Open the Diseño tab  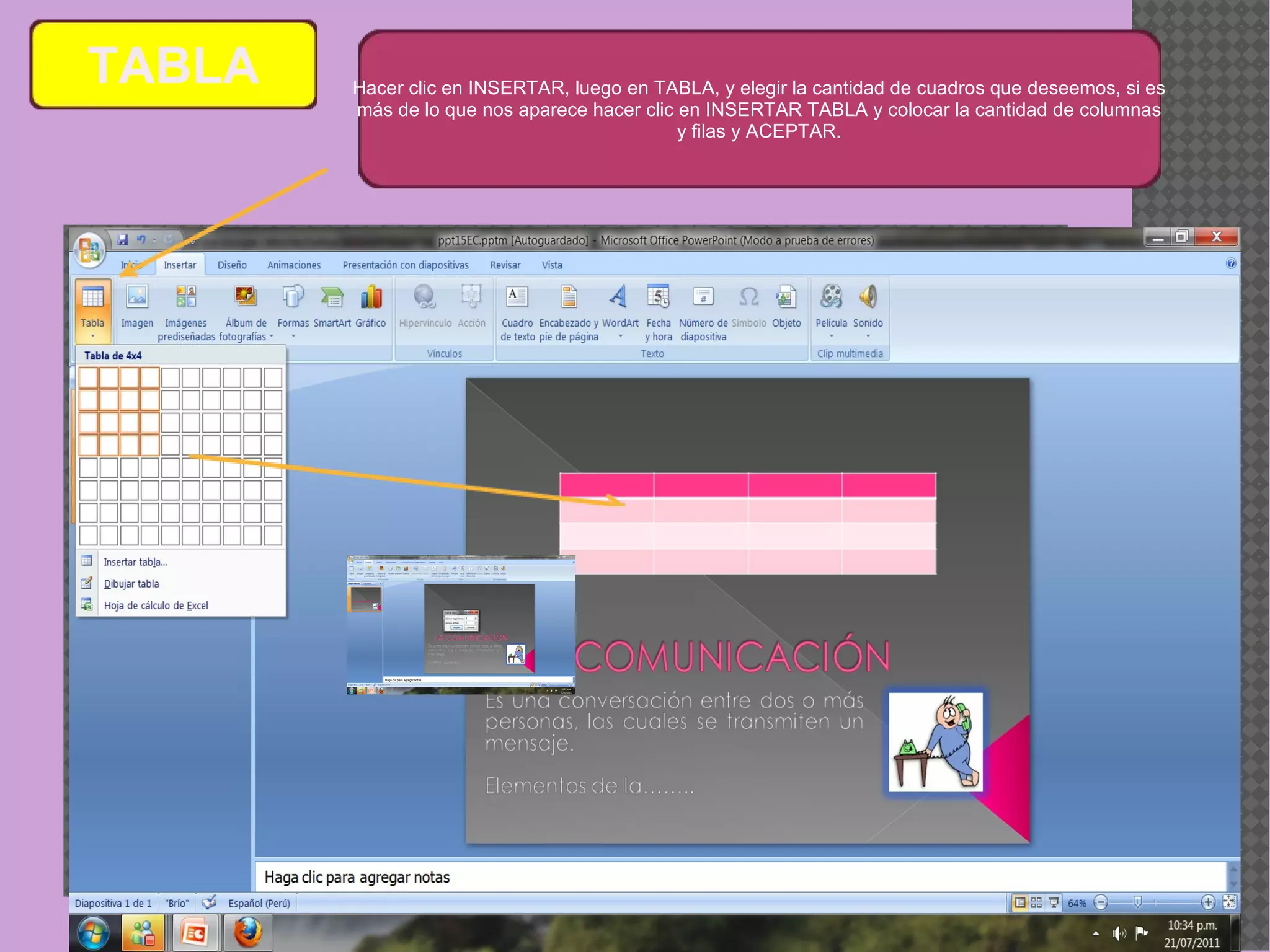pyautogui.click(x=232, y=265)
